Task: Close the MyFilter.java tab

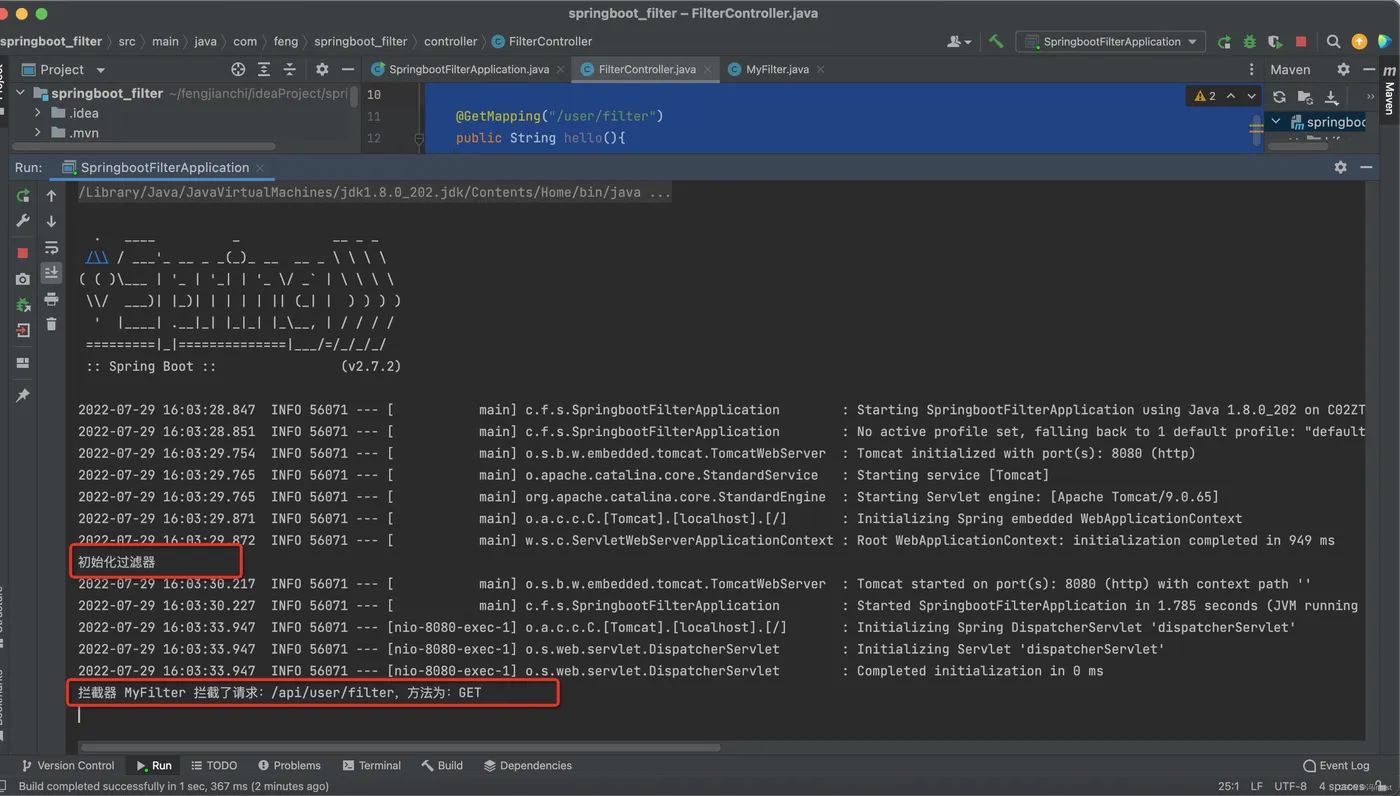Action: (820, 69)
